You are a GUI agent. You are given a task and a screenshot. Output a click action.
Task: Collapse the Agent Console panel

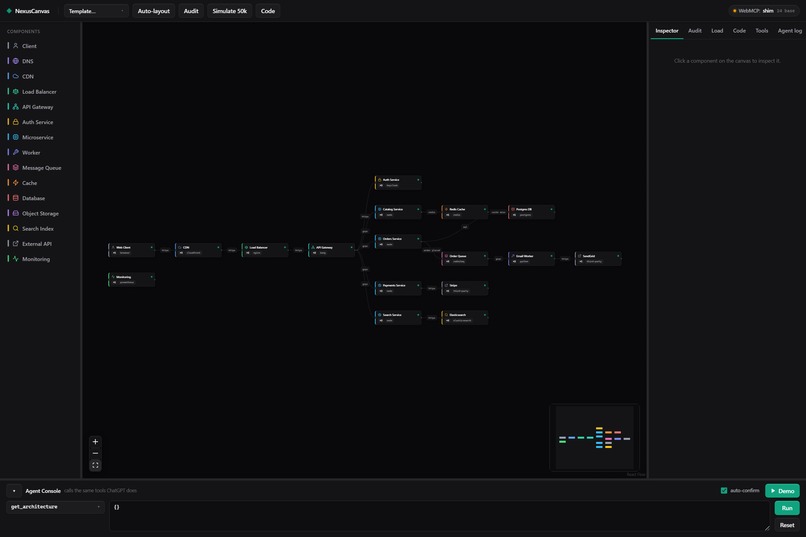coord(14,491)
